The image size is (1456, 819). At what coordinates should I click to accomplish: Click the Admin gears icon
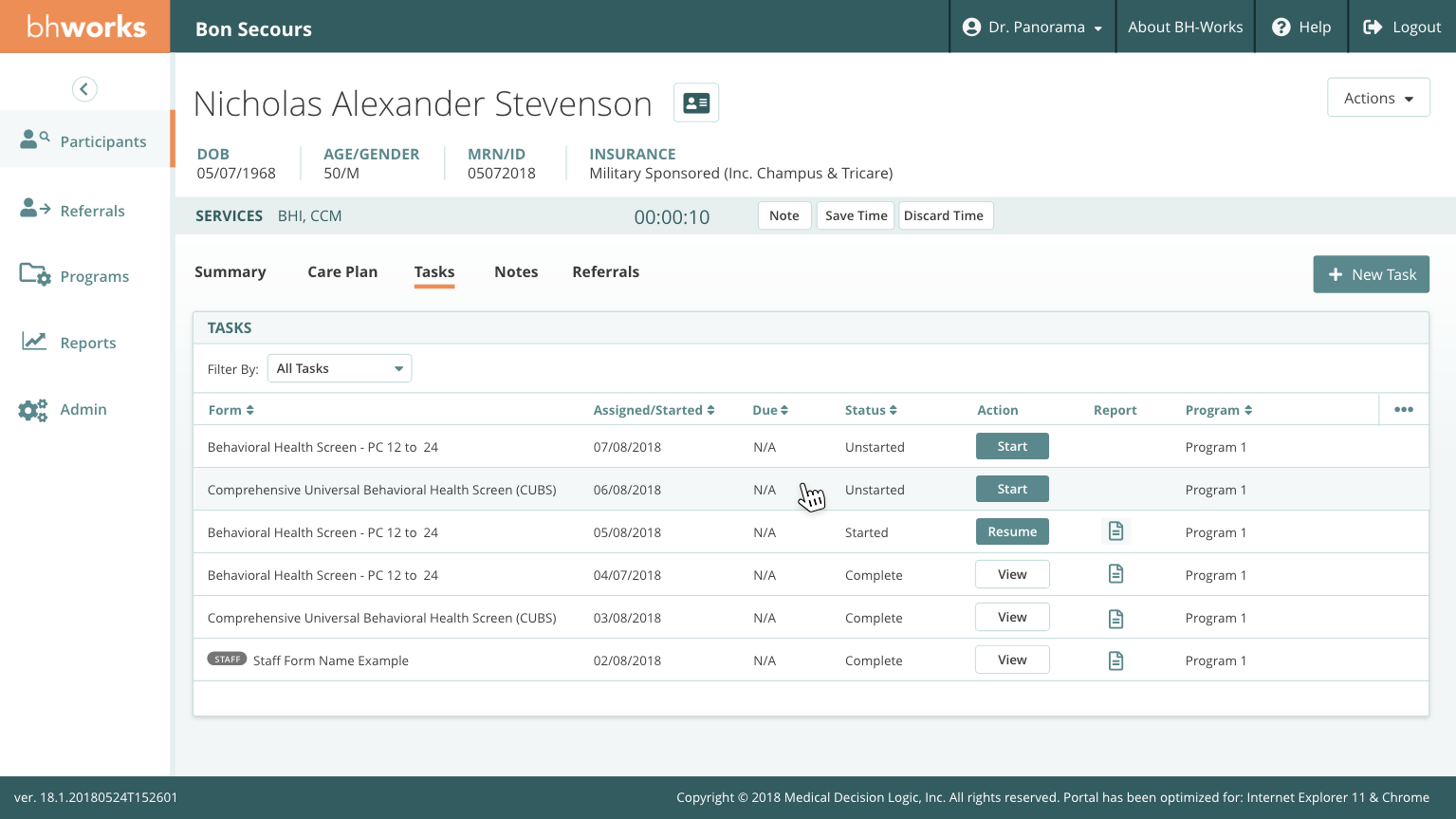coord(33,410)
